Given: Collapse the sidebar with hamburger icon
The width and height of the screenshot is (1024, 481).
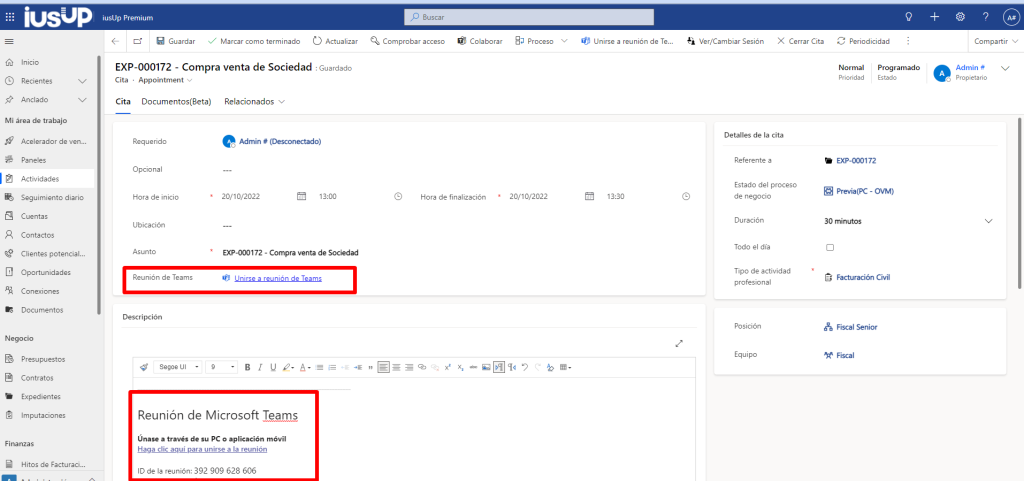Looking at the screenshot, I should (9, 41).
